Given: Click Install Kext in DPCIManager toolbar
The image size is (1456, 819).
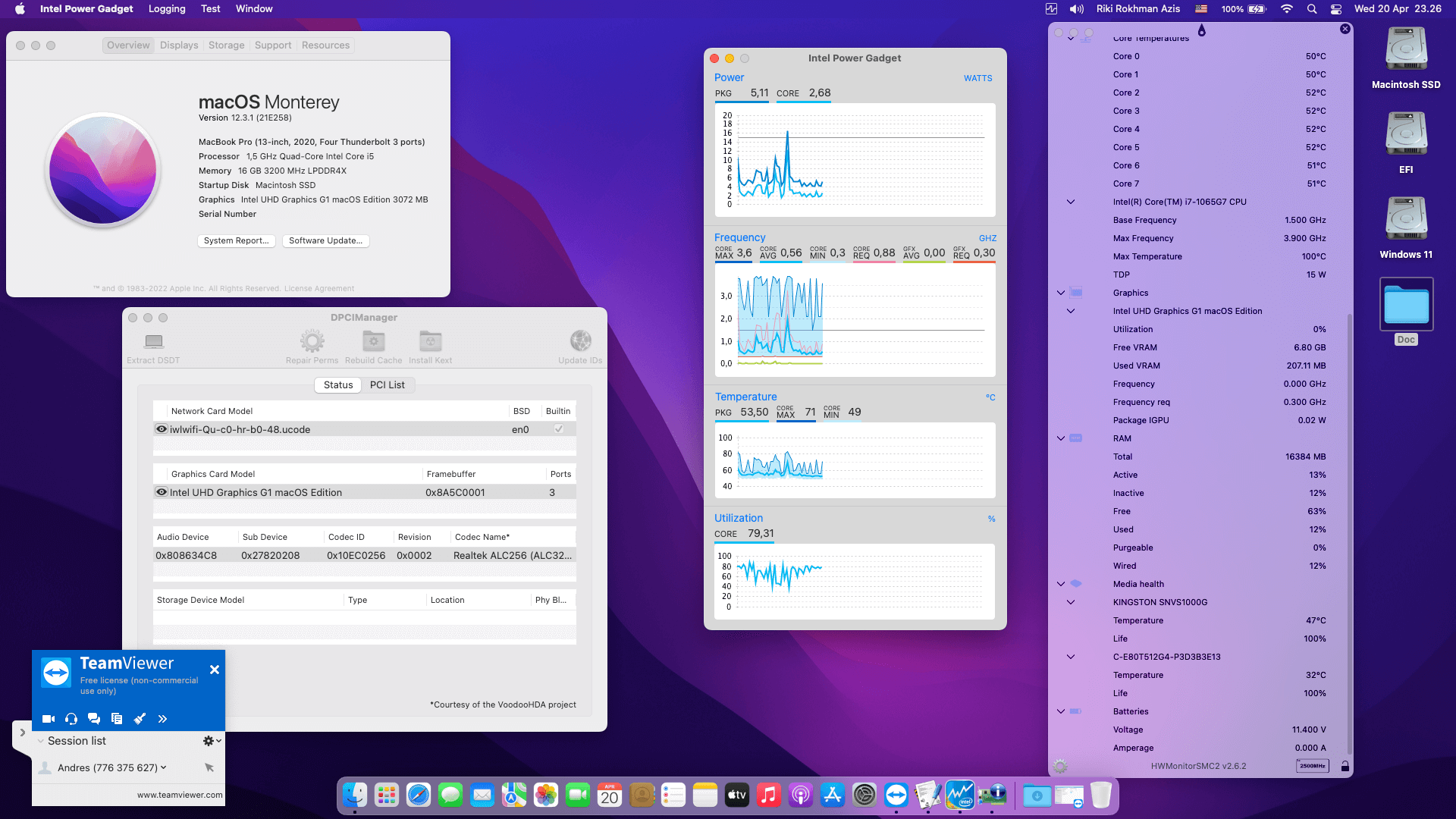Looking at the screenshot, I should point(430,348).
